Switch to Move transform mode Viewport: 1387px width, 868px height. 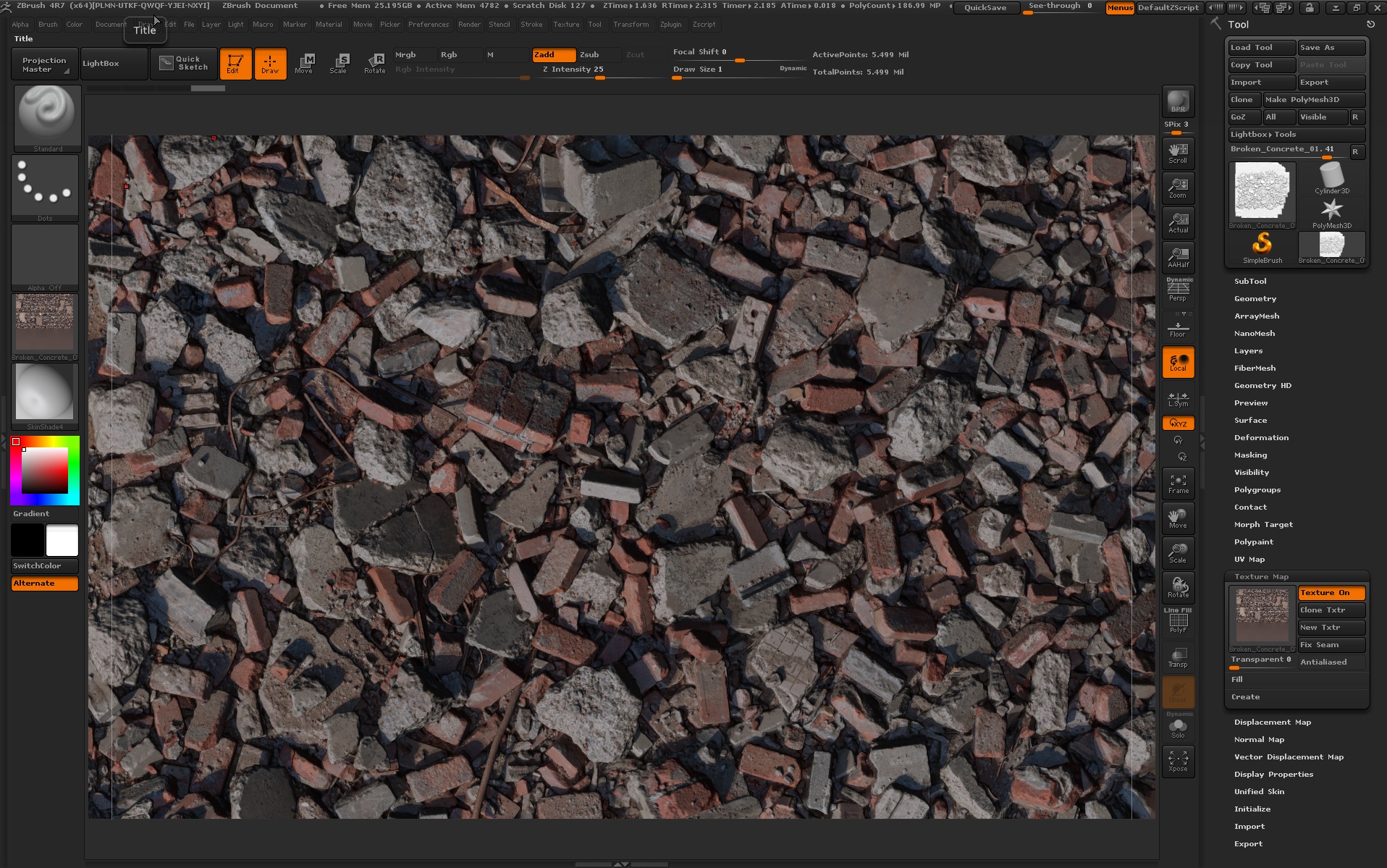coord(304,64)
